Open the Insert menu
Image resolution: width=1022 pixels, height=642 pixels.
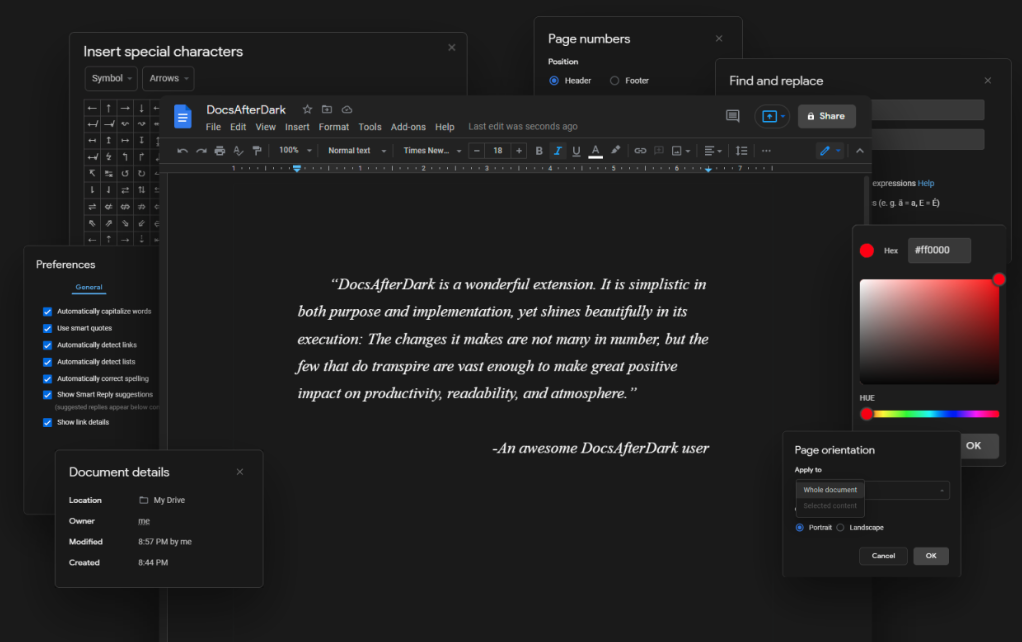pos(297,127)
